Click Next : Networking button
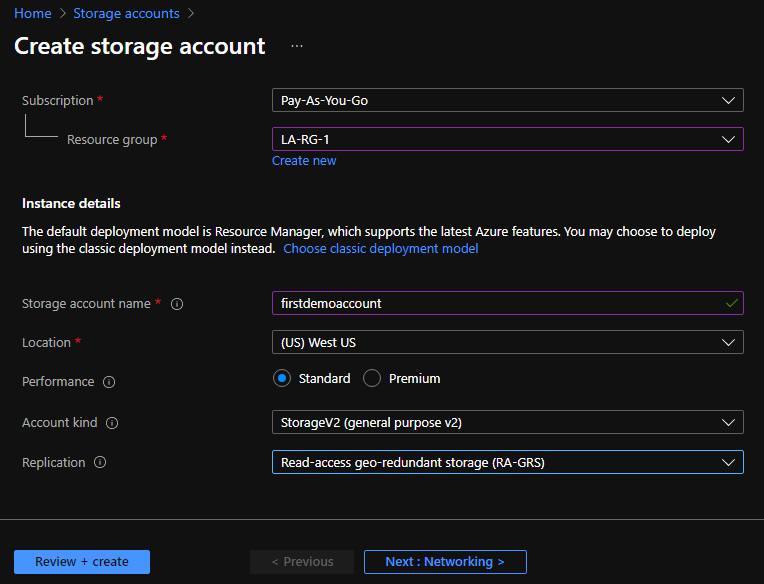Viewport: 764px width, 584px height. (445, 562)
